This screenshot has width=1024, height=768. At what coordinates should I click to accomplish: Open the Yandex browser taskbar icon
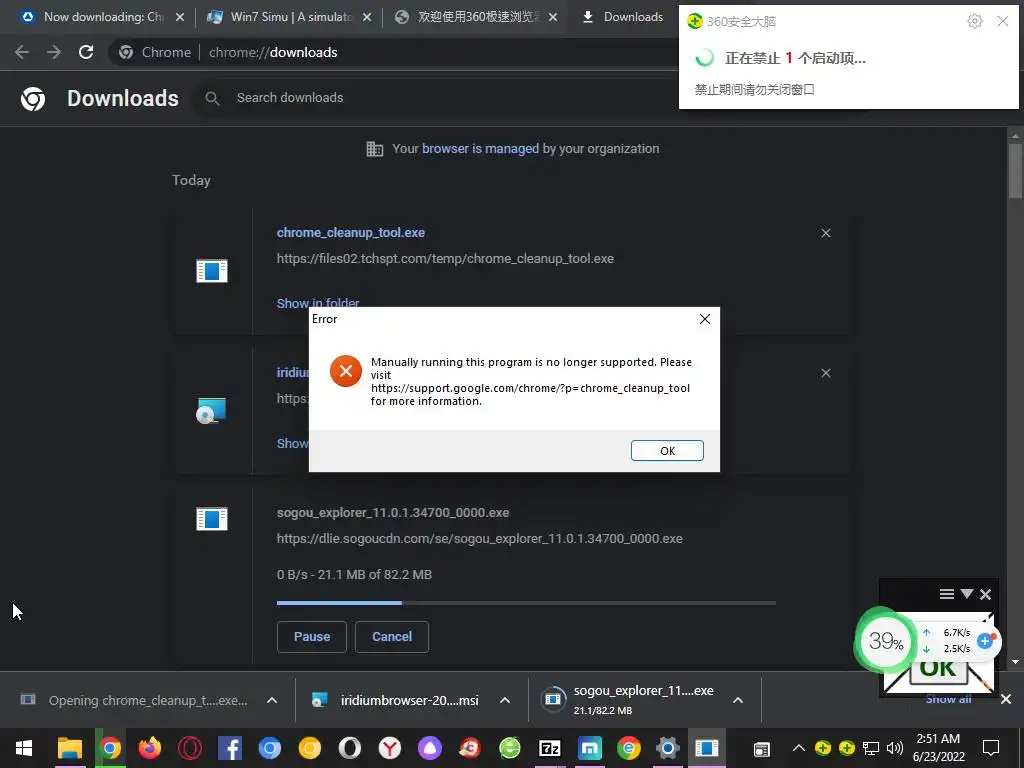click(390, 748)
